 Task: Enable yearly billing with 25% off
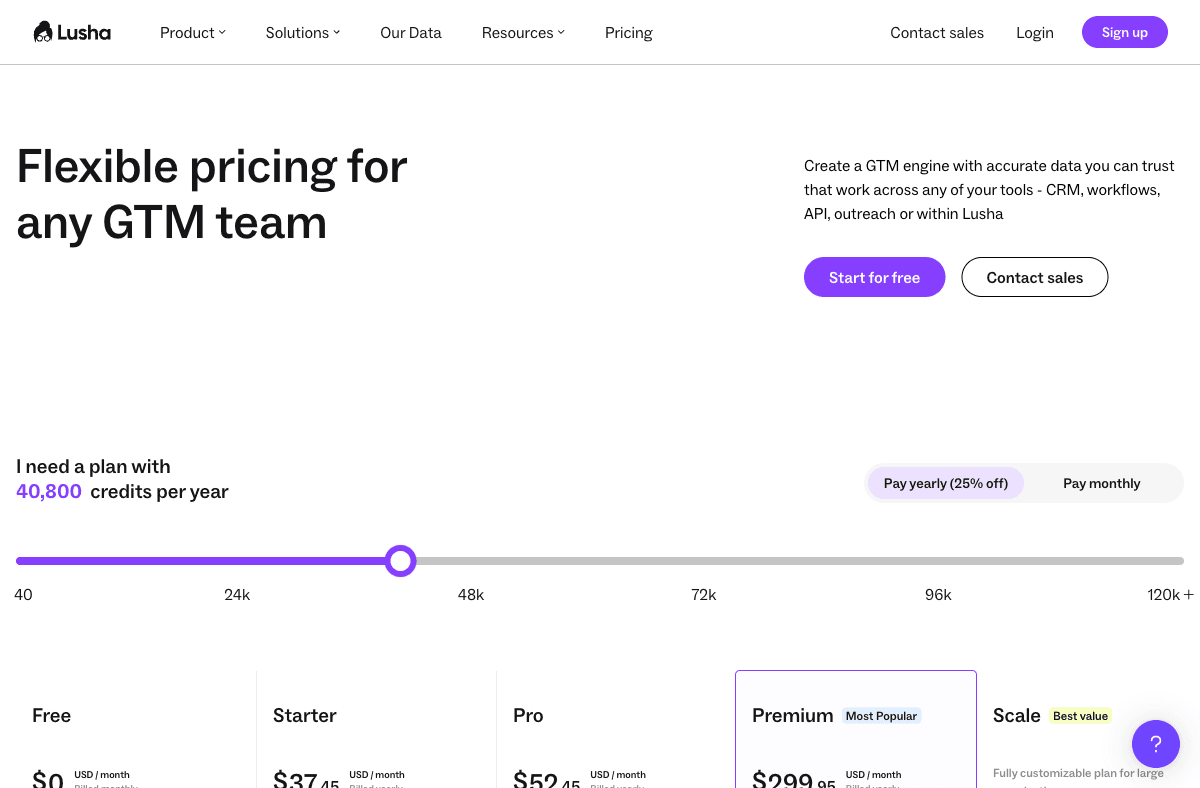pyautogui.click(x=945, y=483)
